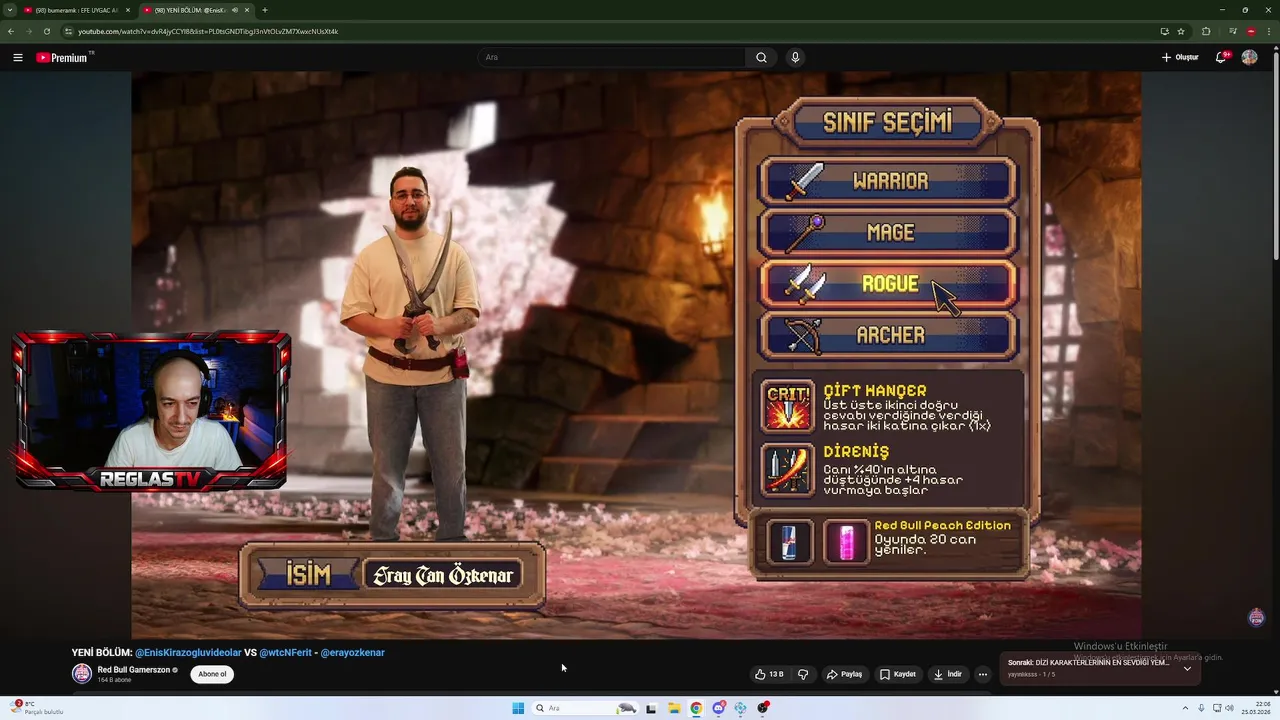Open Chrome from the taskbar

[696, 708]
